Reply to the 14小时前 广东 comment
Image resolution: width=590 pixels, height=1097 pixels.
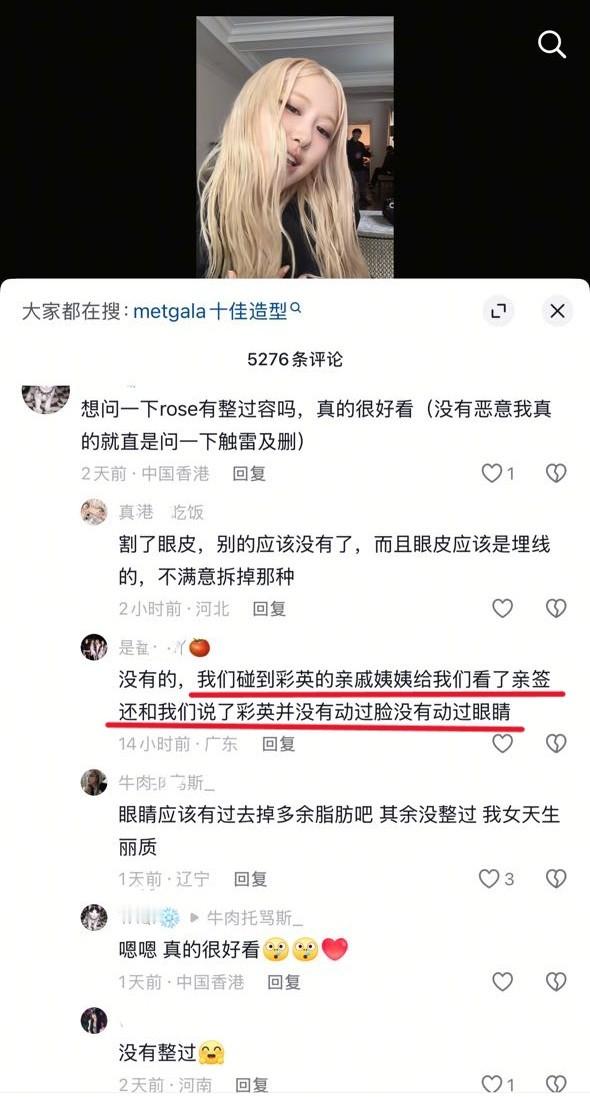tap(279, 743)
